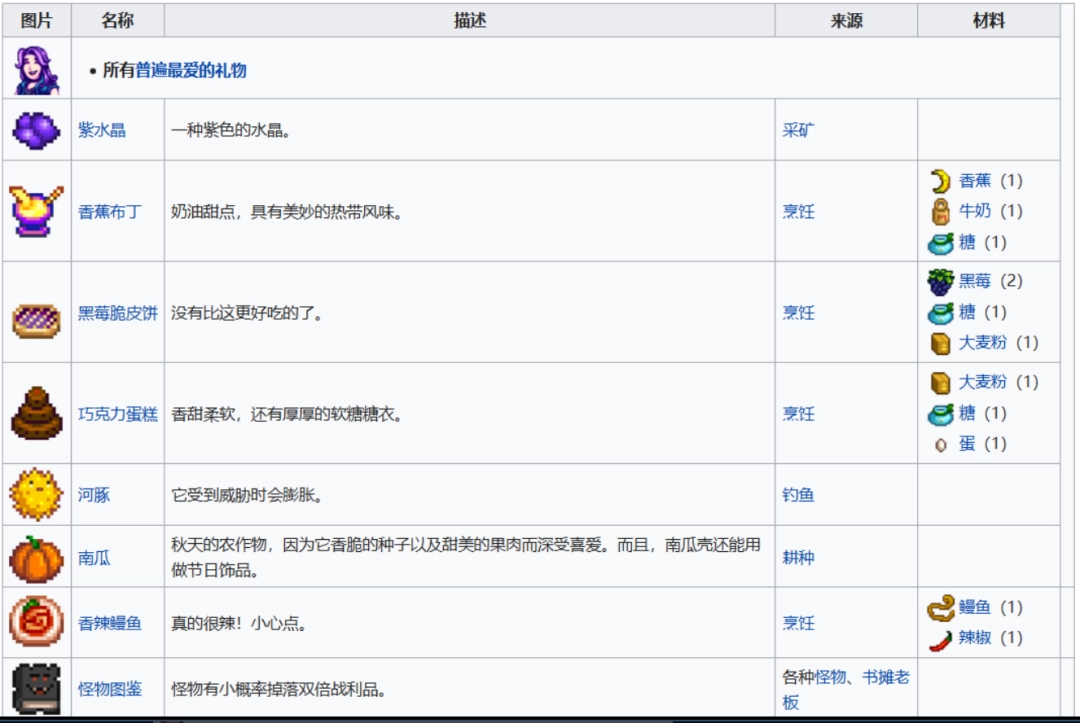
Task: Click Abigail's portrait icon
Action: point(37,70)
